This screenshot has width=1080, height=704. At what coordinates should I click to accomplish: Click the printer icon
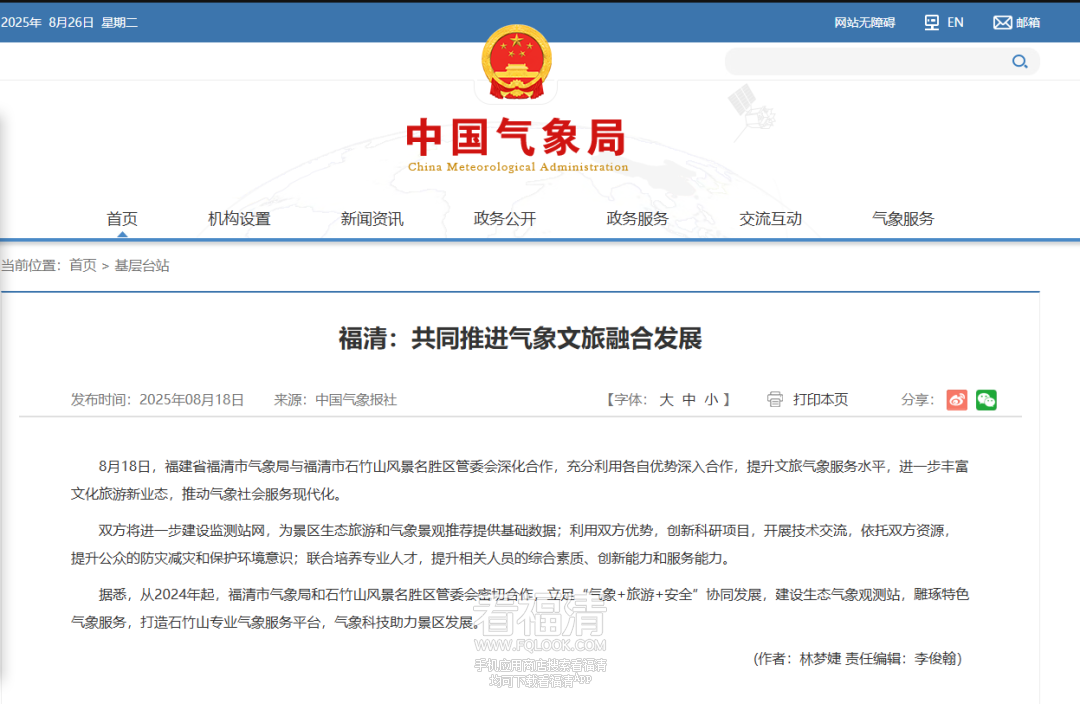pyautogui.click(x=775, y=400)
